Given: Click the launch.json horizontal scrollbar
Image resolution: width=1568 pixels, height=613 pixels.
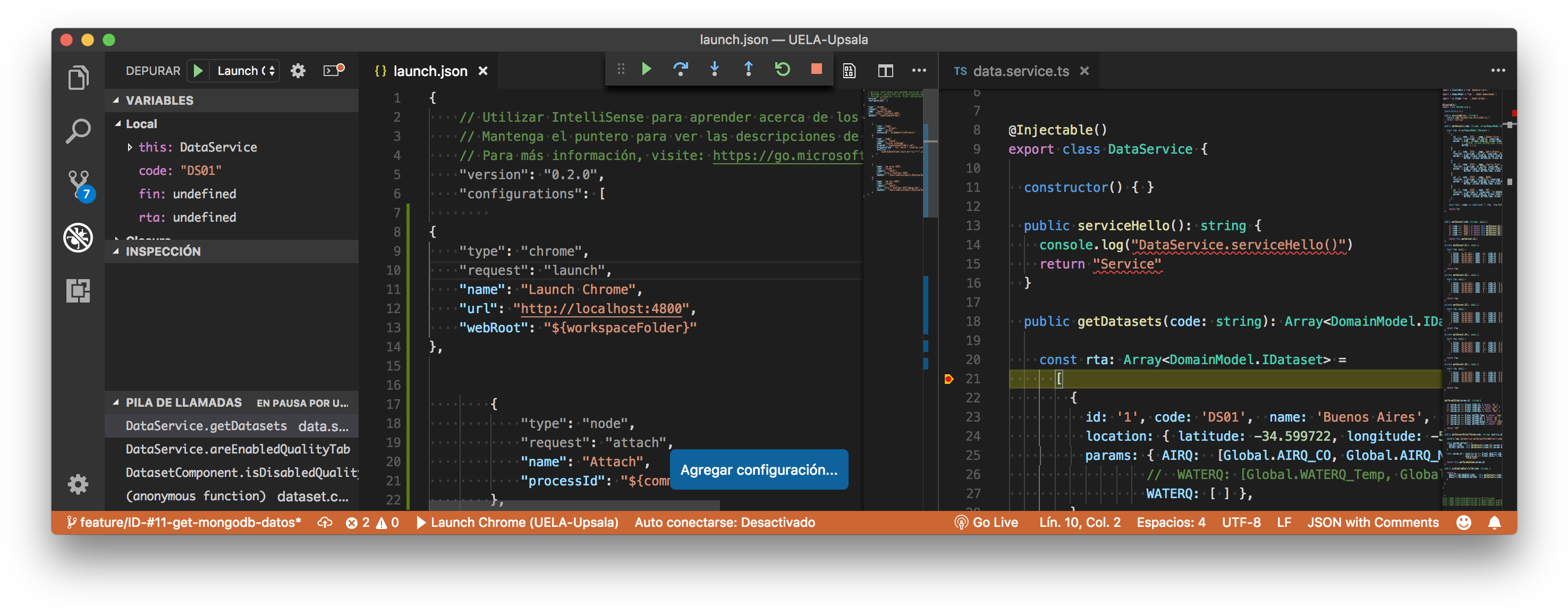Looking at the screenshot, I should [574, 505].
